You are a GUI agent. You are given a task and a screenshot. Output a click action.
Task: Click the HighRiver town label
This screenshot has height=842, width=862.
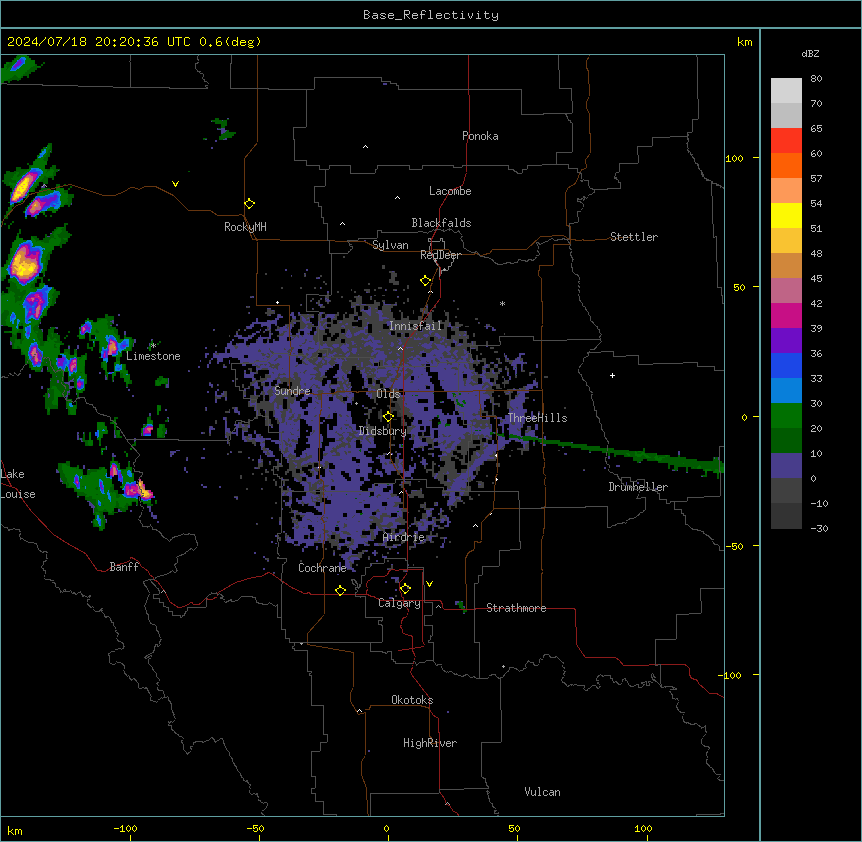[x=430, y=743]
